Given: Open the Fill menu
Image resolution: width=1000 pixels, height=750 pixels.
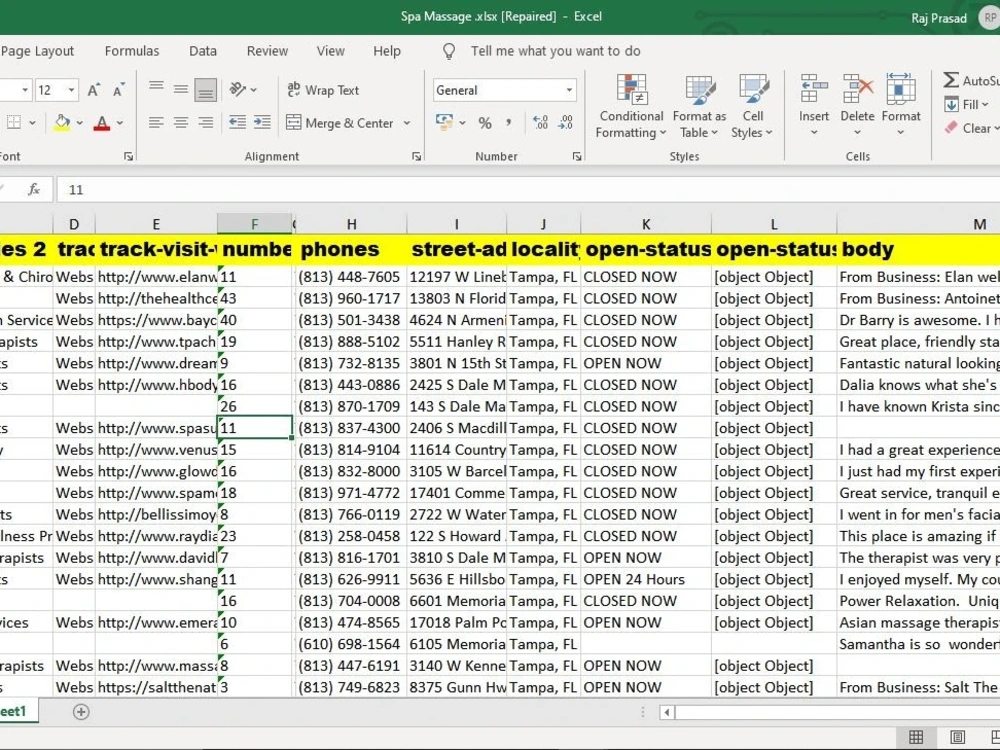Looking at the screenshot, I should pos(967,104).
